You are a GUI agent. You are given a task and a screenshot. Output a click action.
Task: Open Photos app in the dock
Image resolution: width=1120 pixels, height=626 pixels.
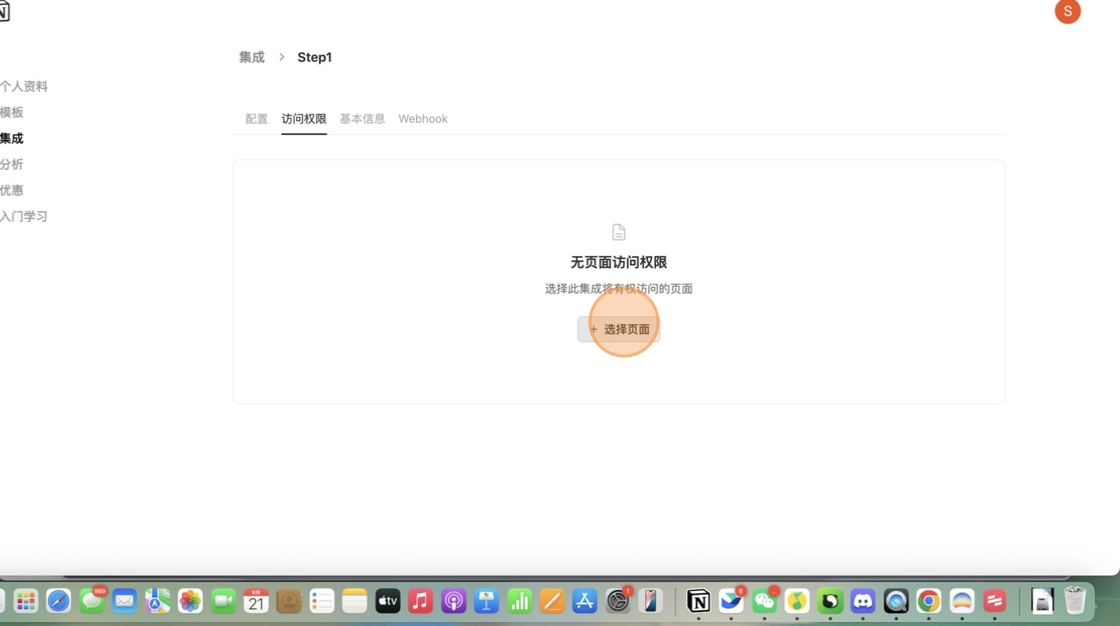click(x=190, y=601)
